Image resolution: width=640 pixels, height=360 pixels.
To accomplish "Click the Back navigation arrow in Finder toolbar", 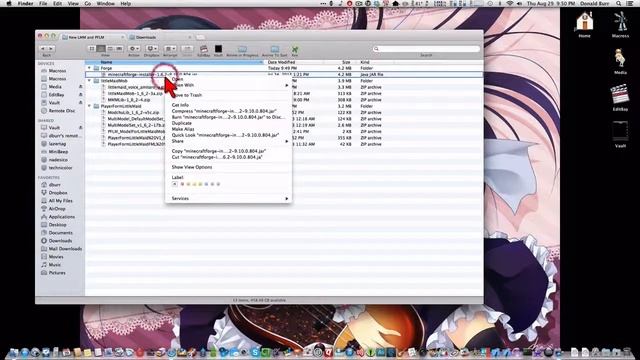I will 43,48.
